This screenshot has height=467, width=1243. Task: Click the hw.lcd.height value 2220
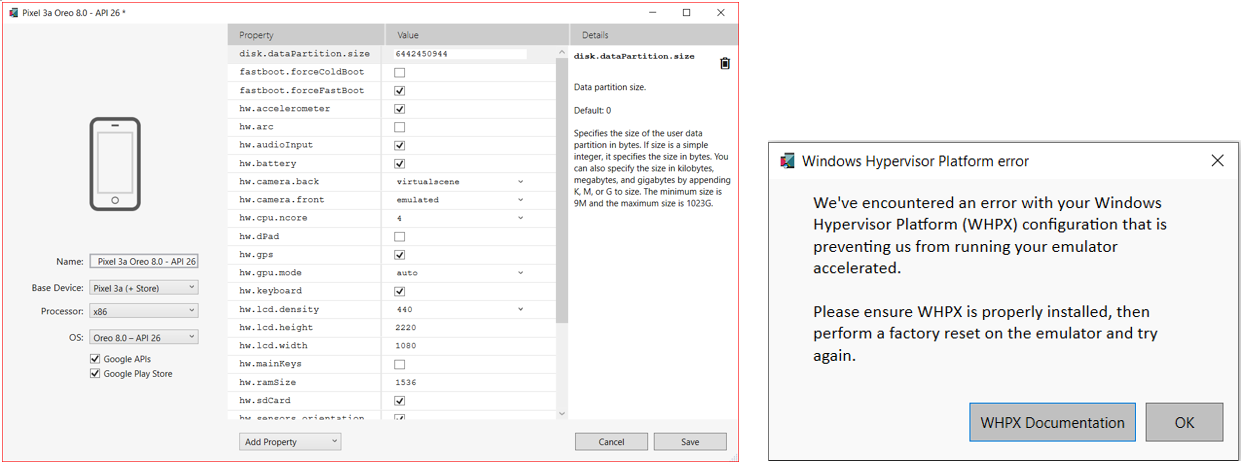tap(406, 328)
